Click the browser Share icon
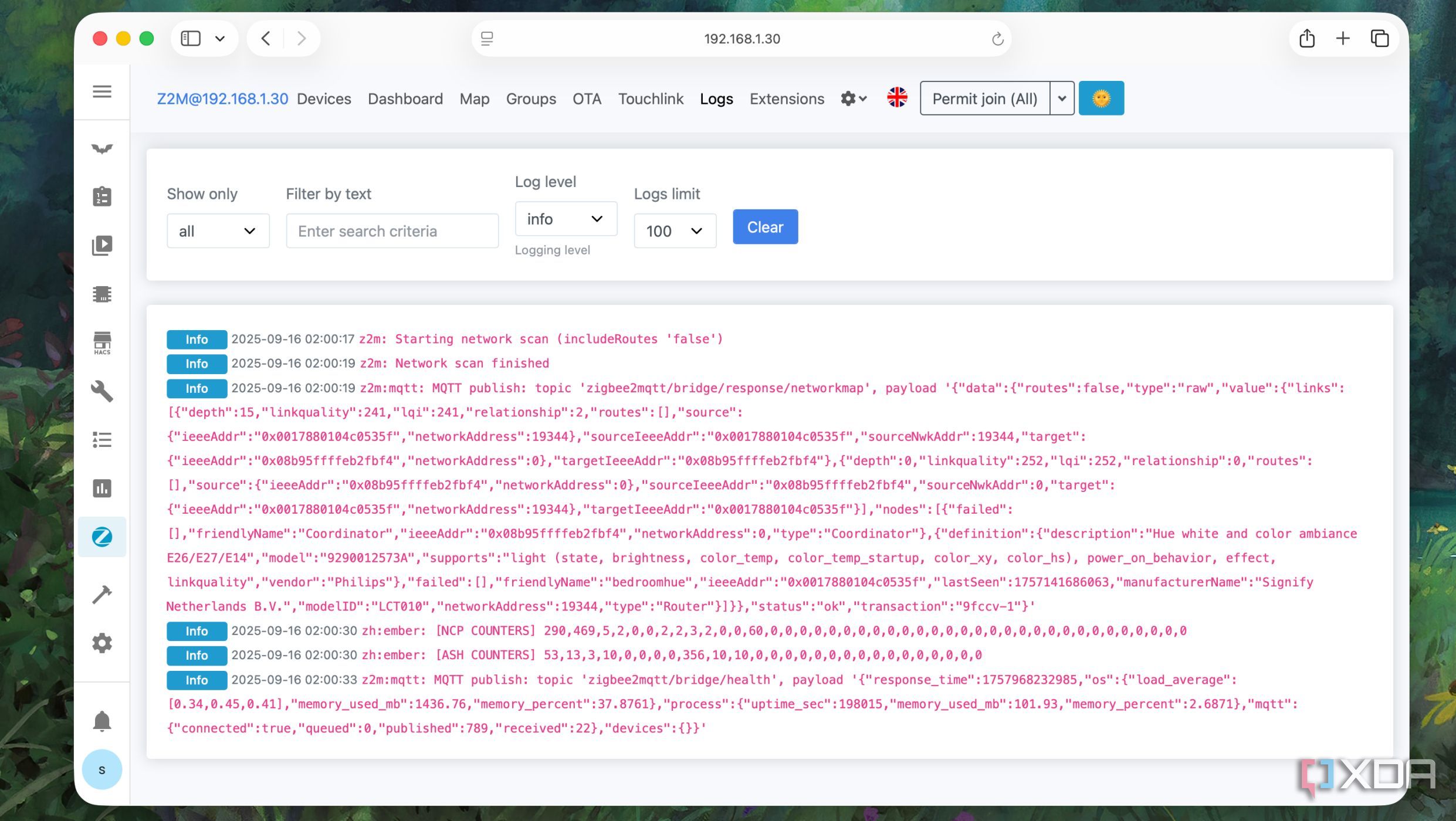Viewport: 1456px width, 821px height. (1306, 39)
